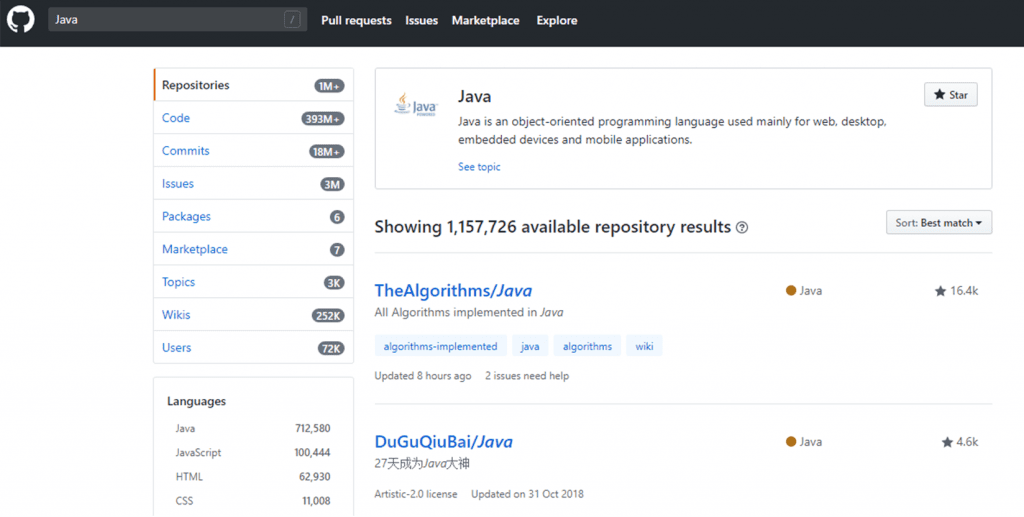Image resolution: width=1024 pixels, height=517 pixels.
Task: Click the star count on DuGuQiuBai/Java
Action: [959, 442]
